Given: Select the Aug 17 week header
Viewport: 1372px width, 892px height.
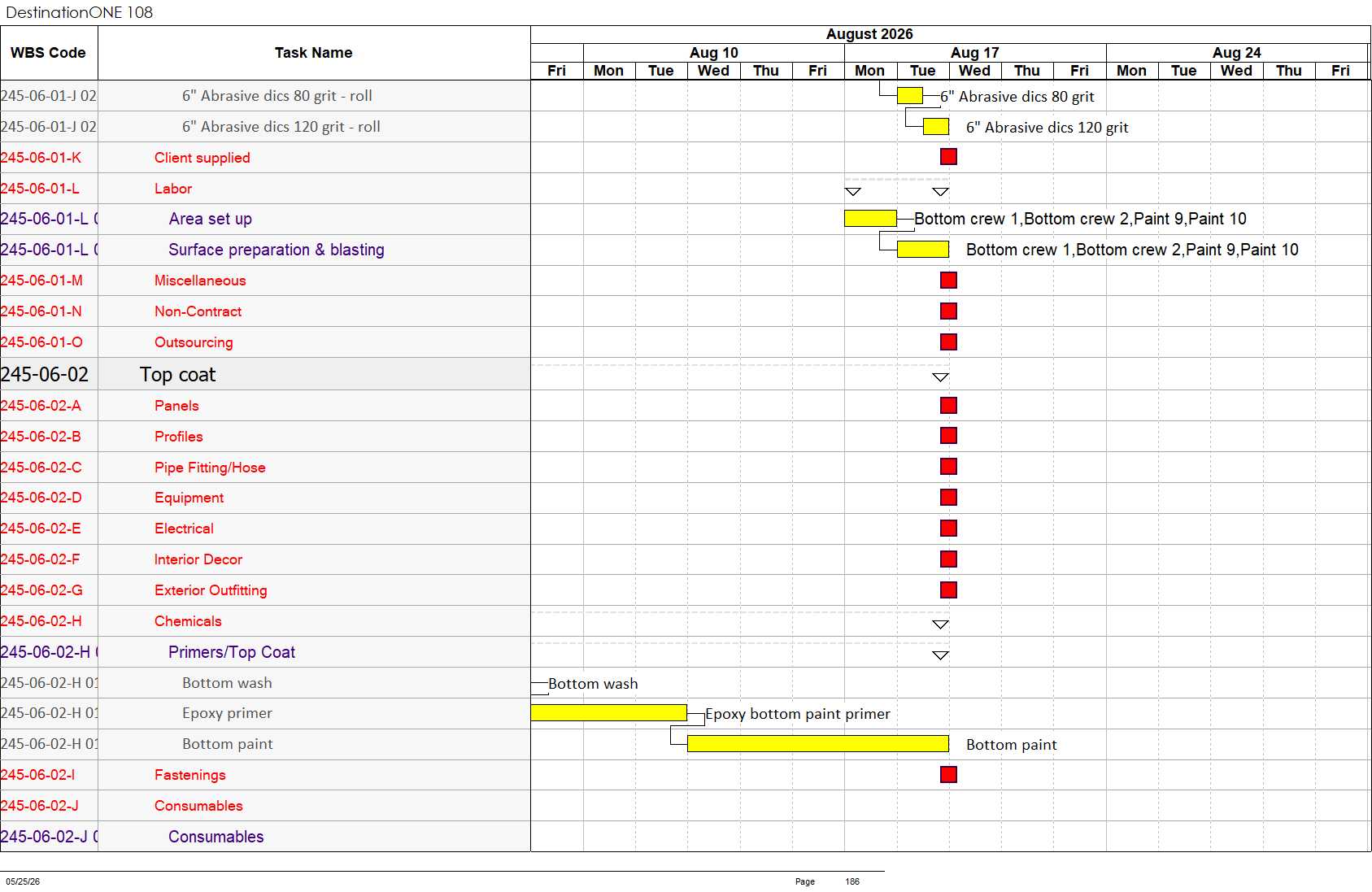Looking at the screenshot, I should [975, 53].
